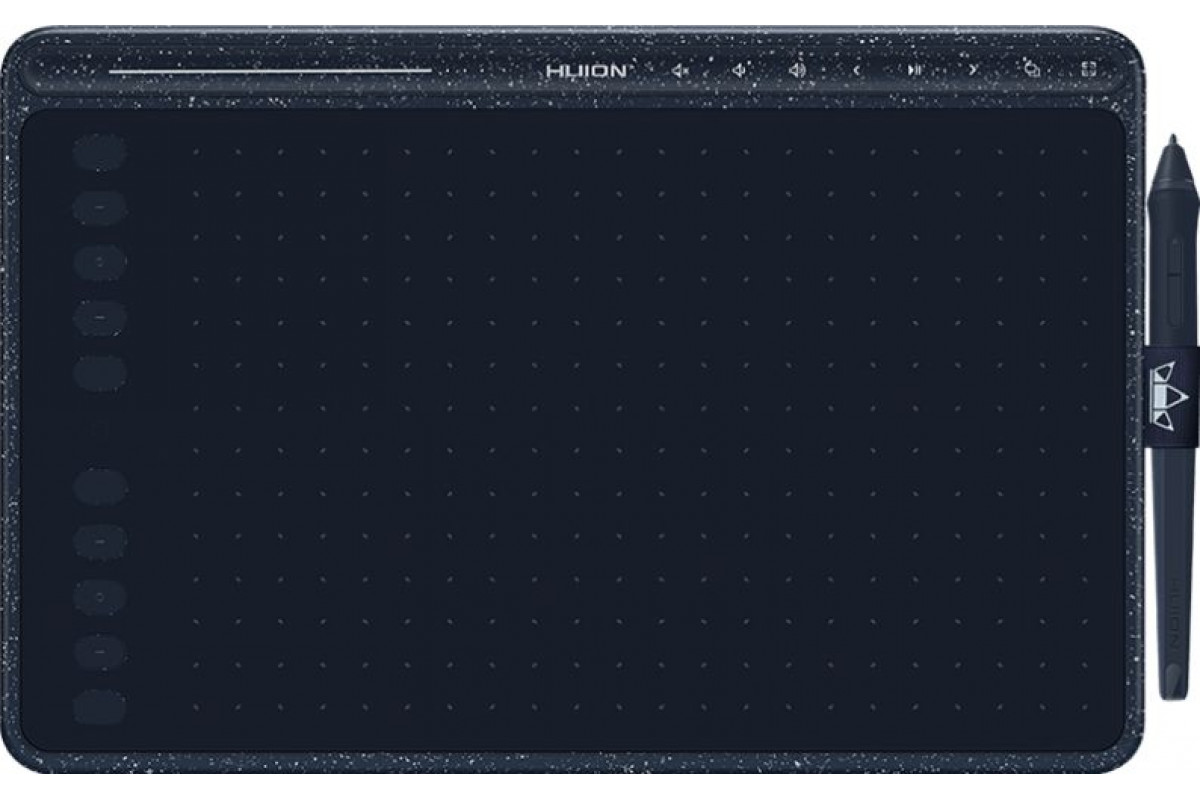The image size is (1200, 800).
Task: Tap the previous track arrow
Action: point(856,70)
